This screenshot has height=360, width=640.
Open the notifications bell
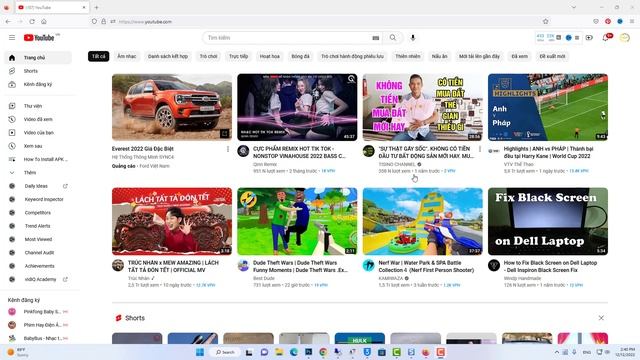tap(606, 38)
